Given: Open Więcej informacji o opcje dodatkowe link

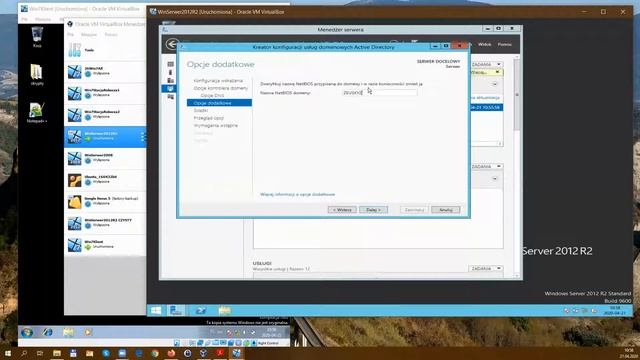Looking at the screenshot, I should click(298, 194).
